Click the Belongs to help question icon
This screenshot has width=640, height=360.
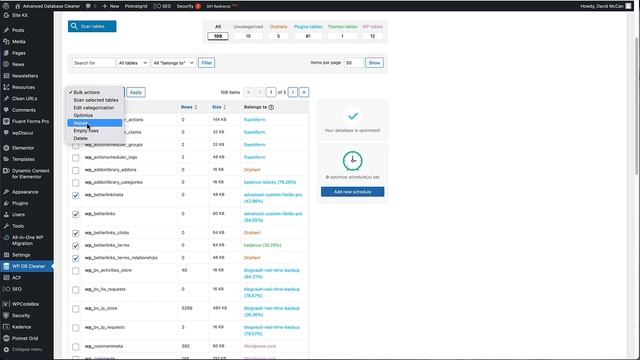point(271,107)
